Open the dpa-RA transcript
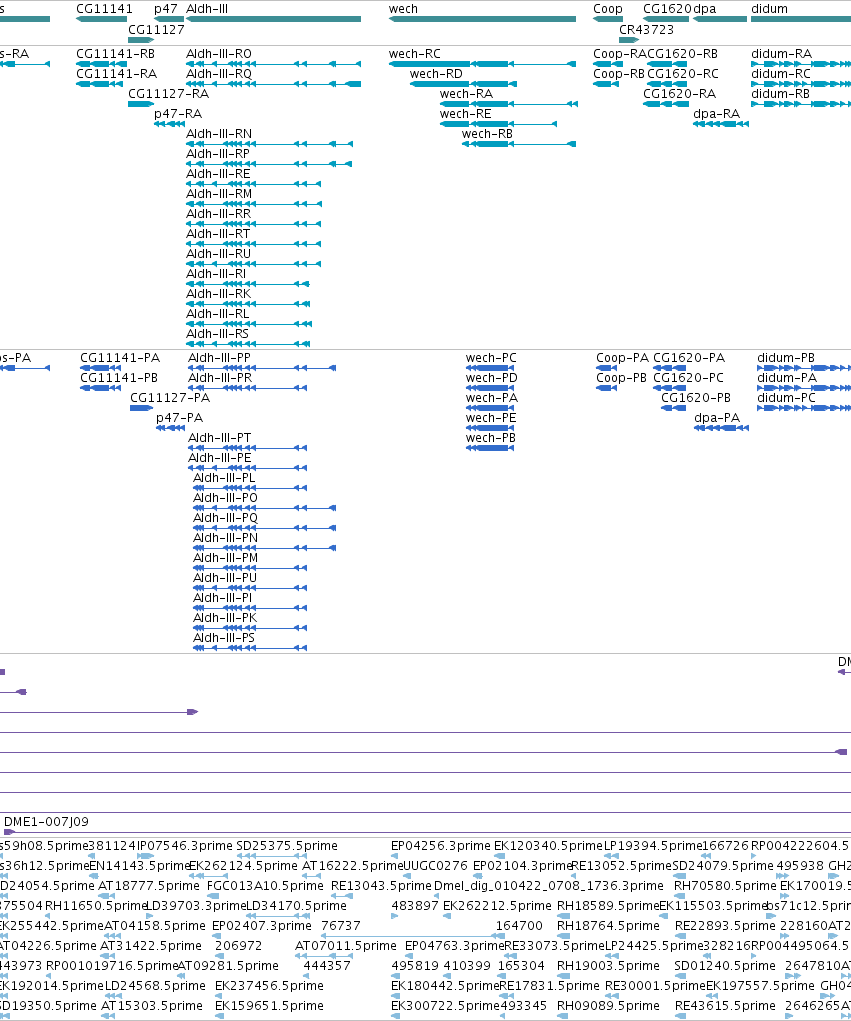The image size is (851, 1021). coord(717,114)
